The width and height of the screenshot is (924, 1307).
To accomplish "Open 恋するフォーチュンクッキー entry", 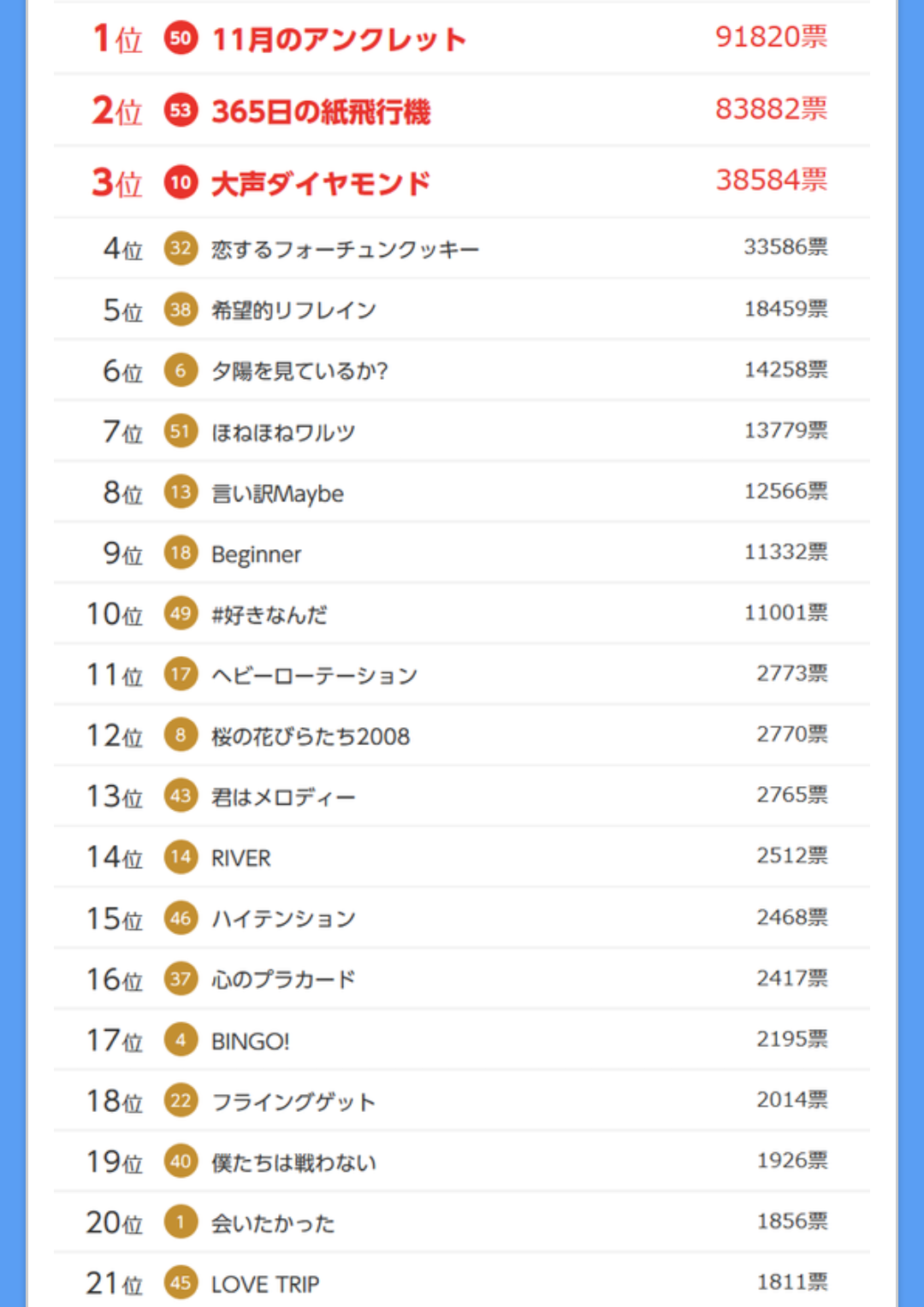I will click(x=346, y=249).
